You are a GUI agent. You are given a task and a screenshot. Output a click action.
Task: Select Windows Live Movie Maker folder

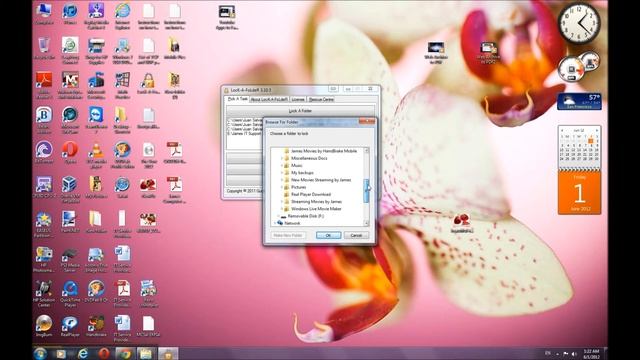click(x=316, y=209)
